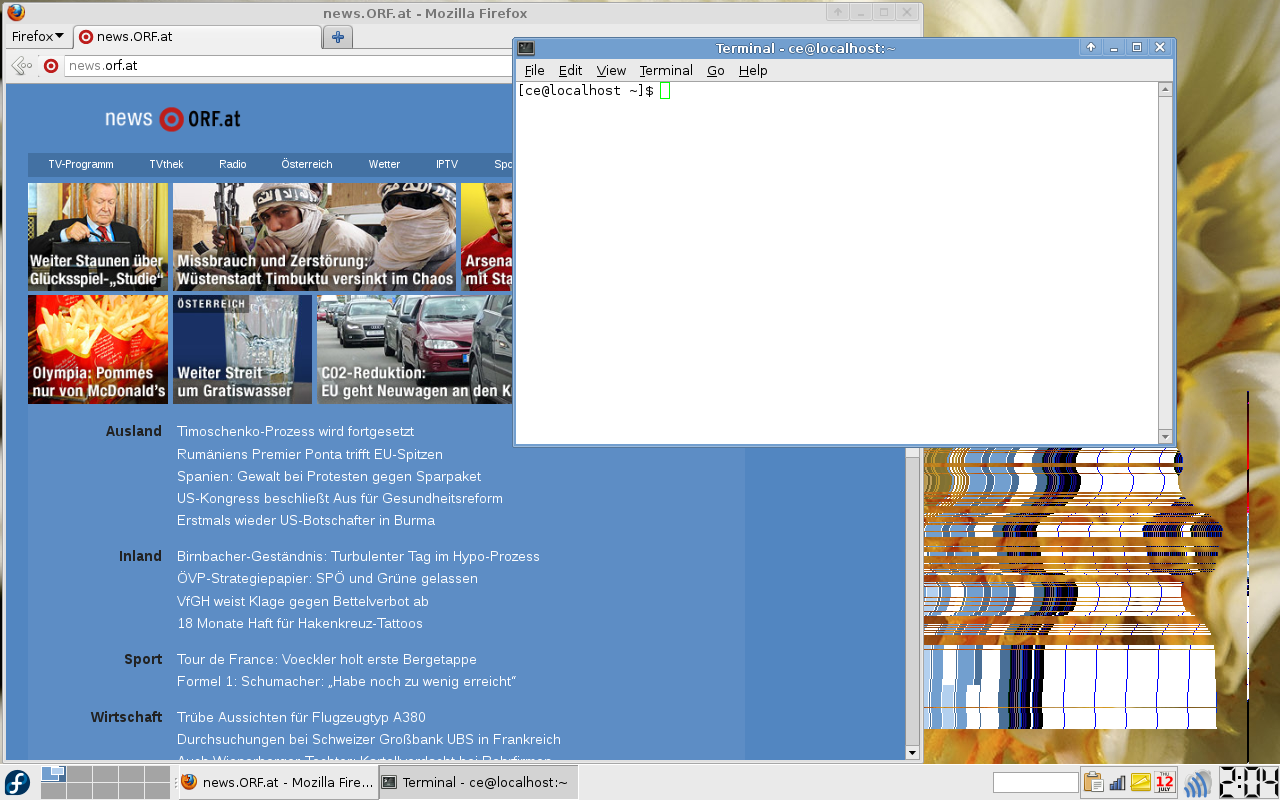Screen dimensions: 1280x800
Task: Switch to first workspace in the pager
Action: tap(53, 774)
